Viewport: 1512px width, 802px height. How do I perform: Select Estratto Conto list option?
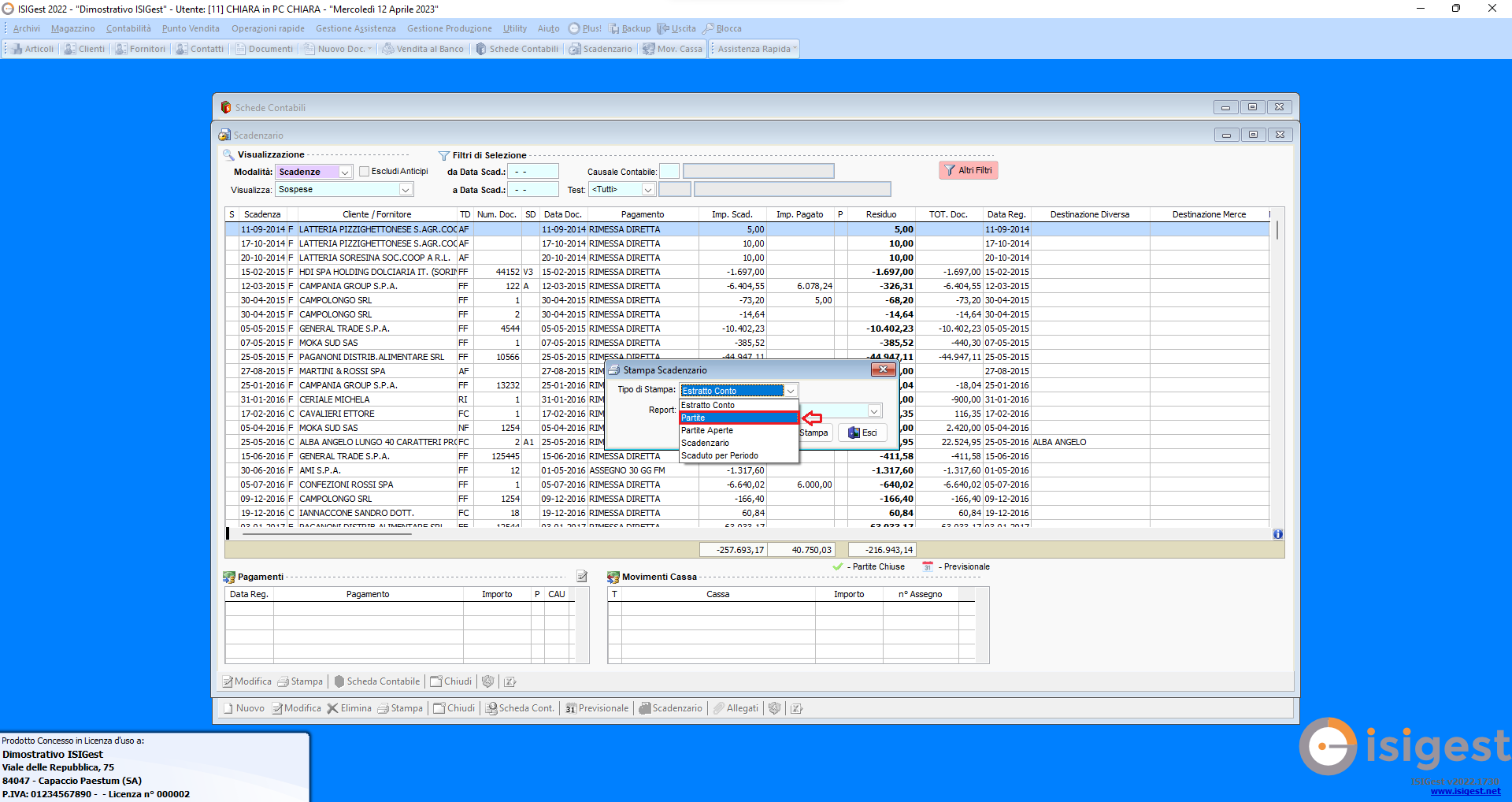coord(739,405)
